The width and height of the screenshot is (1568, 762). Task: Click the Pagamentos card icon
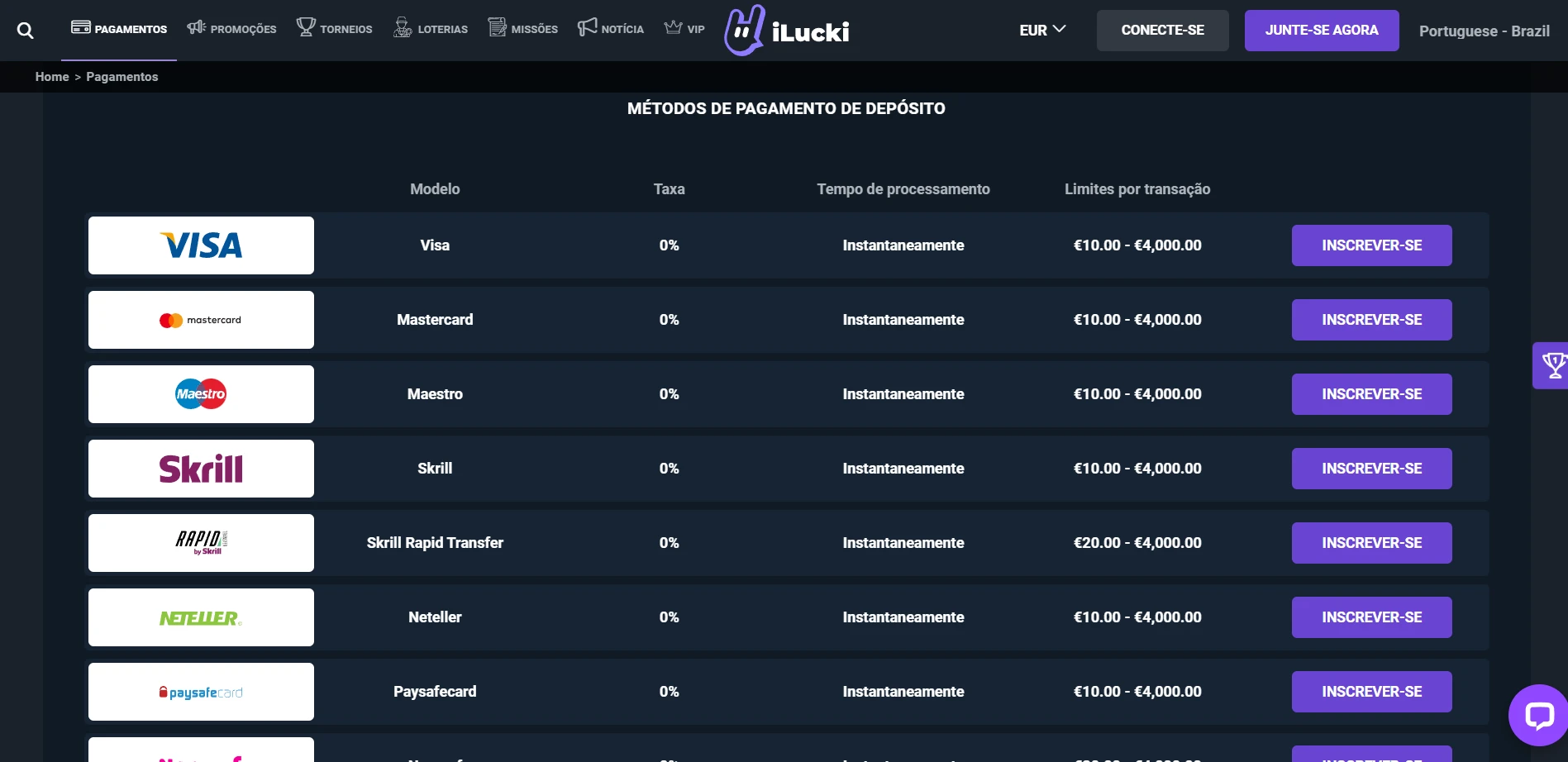click(x=80, y=27)
